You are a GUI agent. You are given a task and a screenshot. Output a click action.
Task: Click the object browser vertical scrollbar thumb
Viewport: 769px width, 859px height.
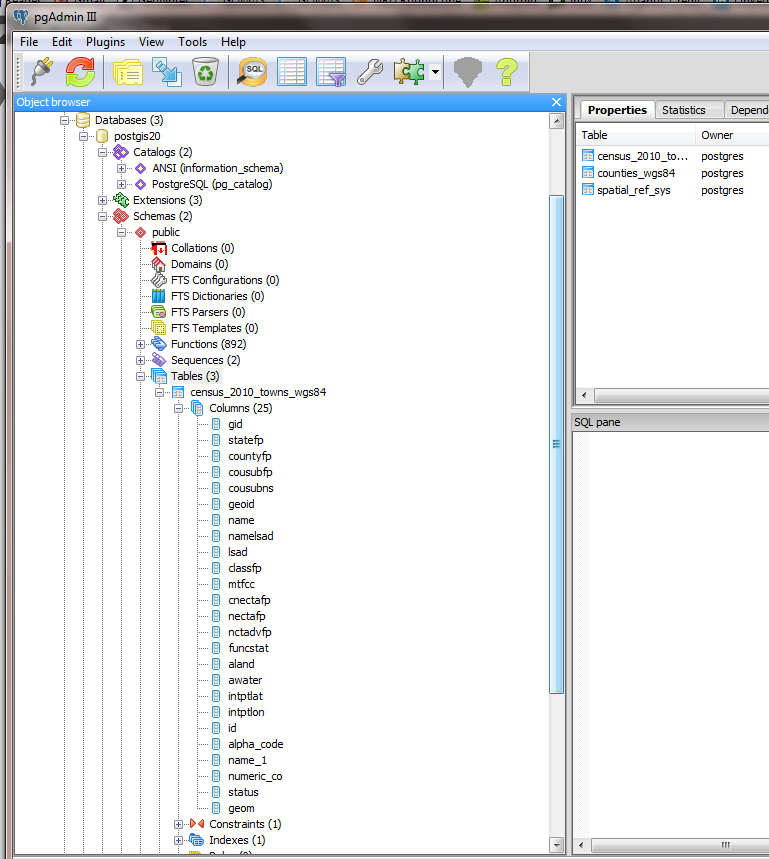(556, 444)
